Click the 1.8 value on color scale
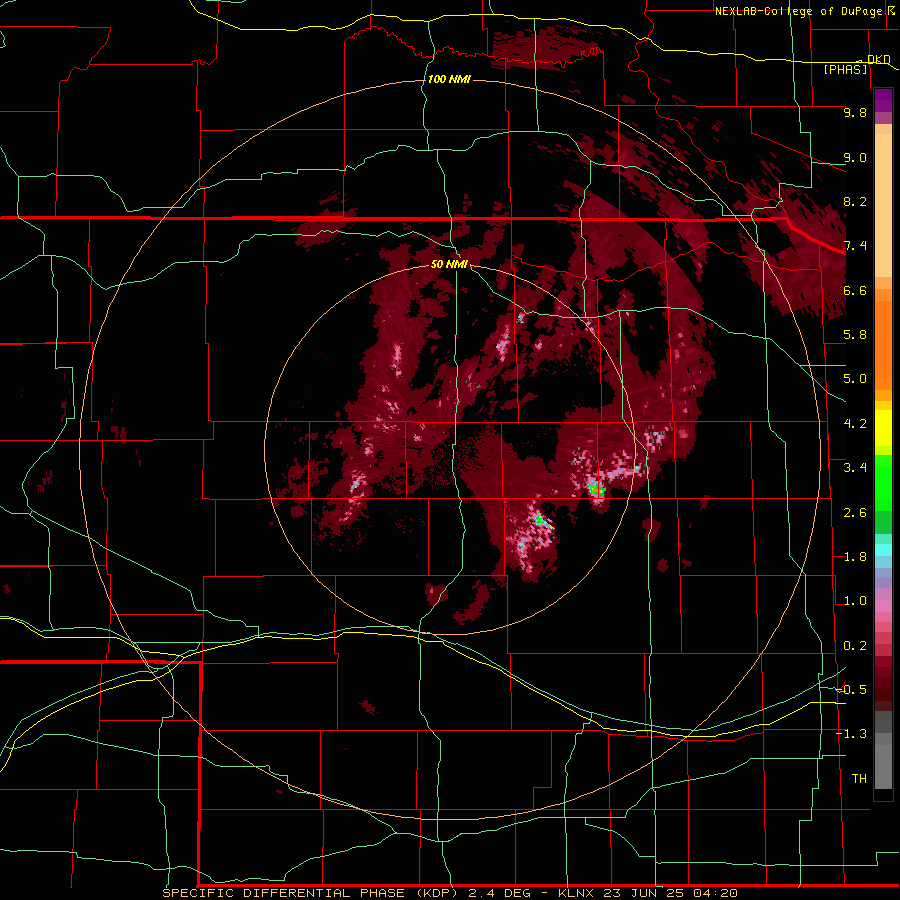900x900 pixels. [855, 557]
